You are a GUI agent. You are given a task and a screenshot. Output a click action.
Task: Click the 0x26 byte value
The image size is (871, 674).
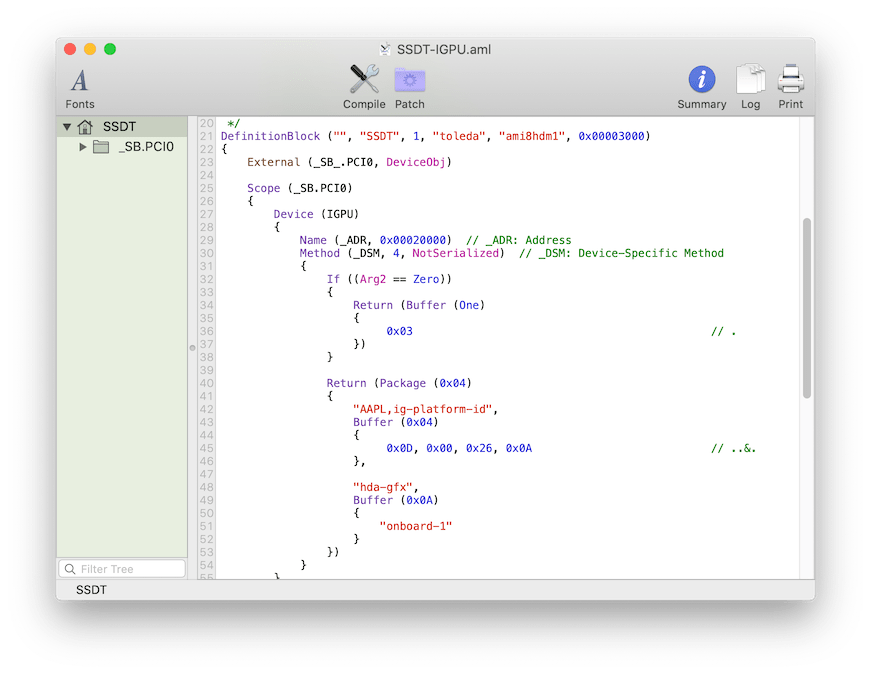coord(479,448)
